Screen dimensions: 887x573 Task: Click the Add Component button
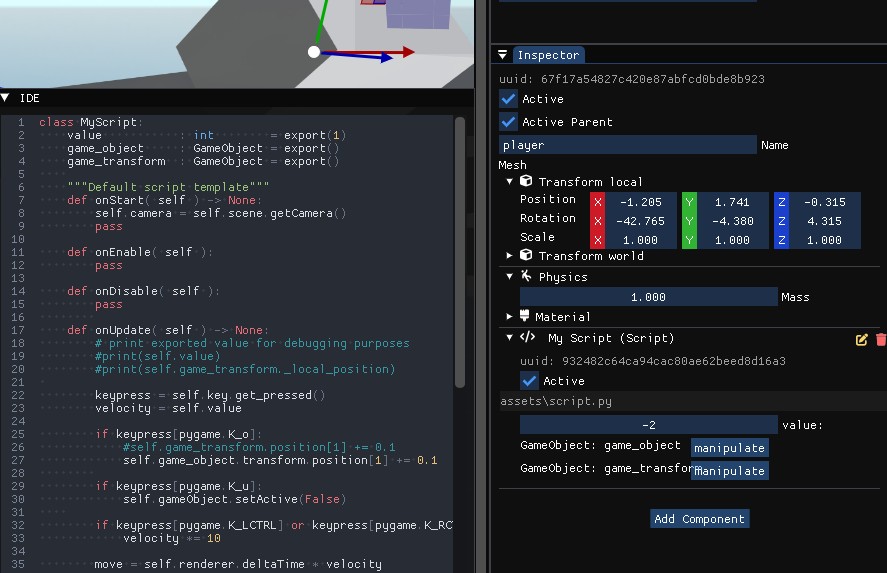(x=699, y=519)
